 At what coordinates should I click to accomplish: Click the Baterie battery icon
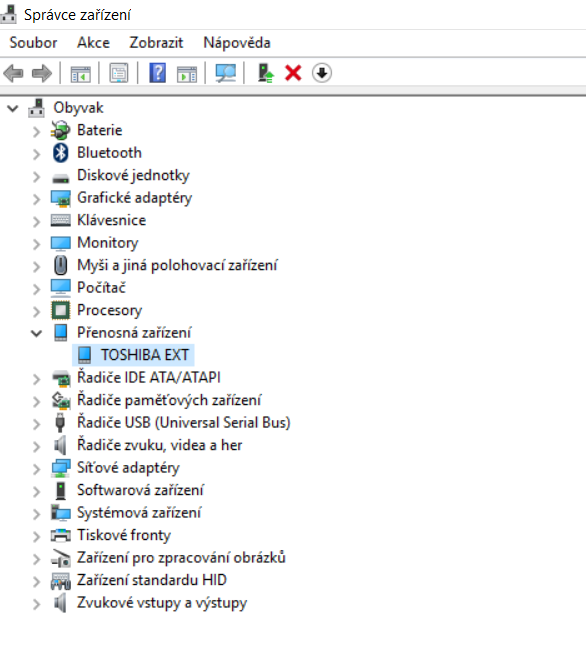point(60,130)
